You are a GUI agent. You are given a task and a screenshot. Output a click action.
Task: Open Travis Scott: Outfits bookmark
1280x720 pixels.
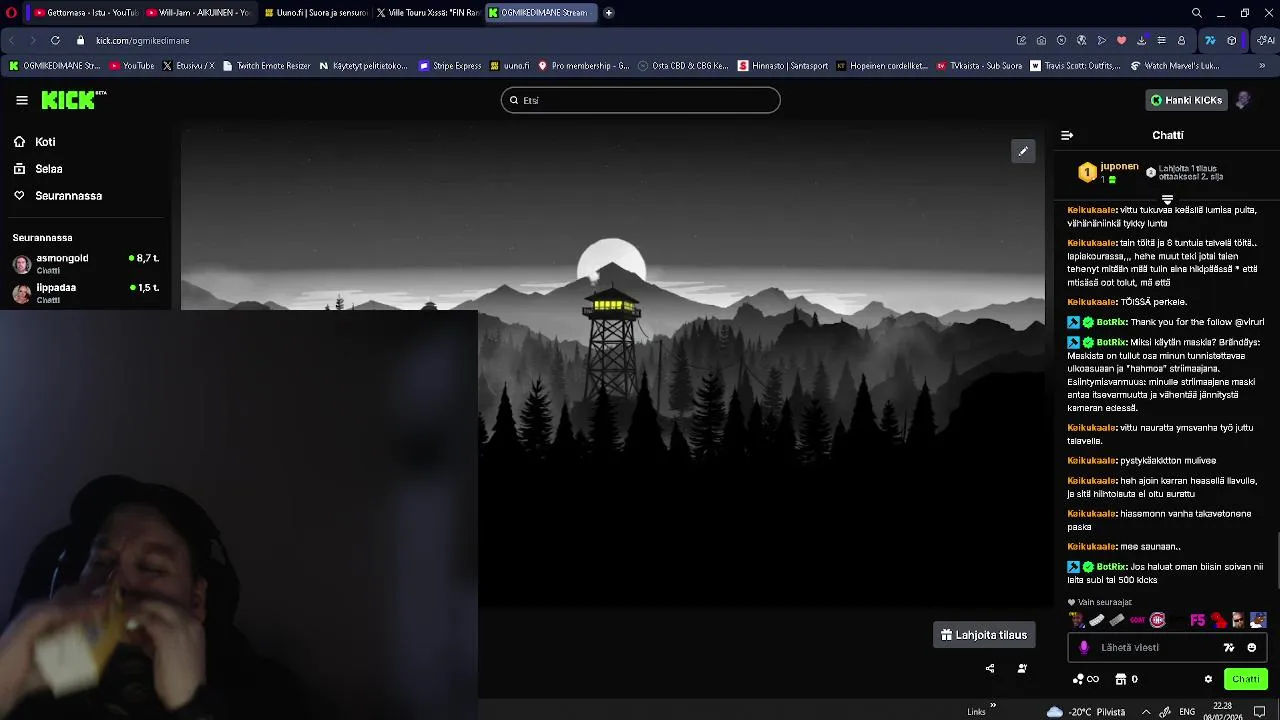coord(1077,66)
